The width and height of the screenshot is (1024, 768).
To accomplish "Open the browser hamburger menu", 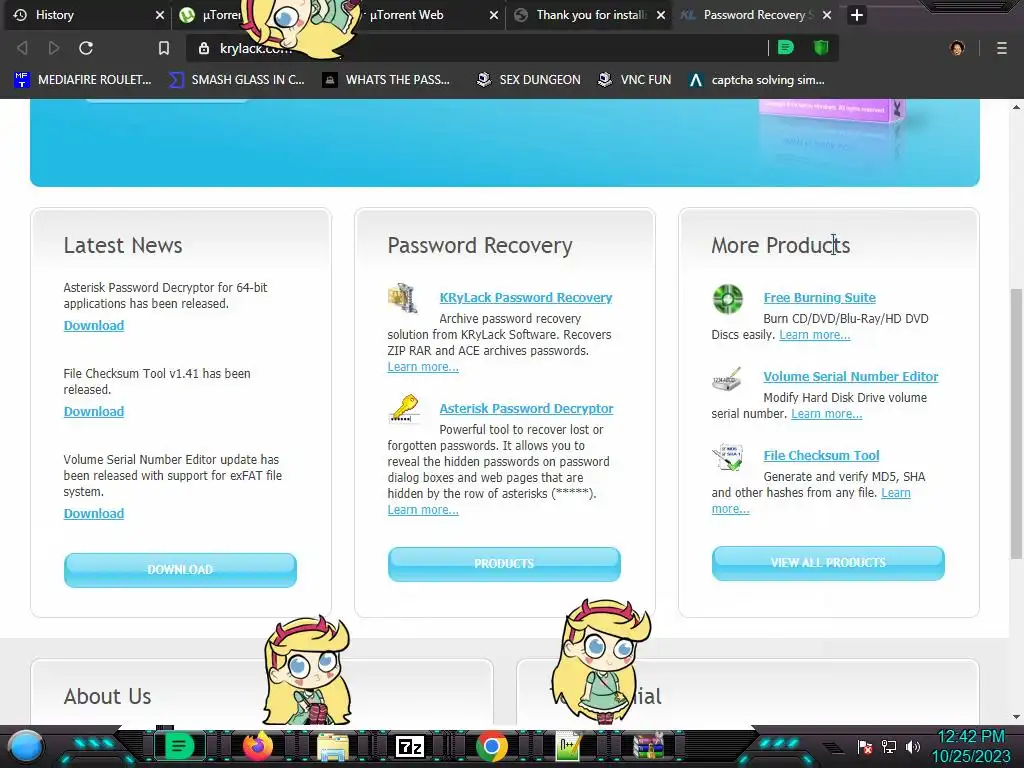I will click(x=1002, y=48).
